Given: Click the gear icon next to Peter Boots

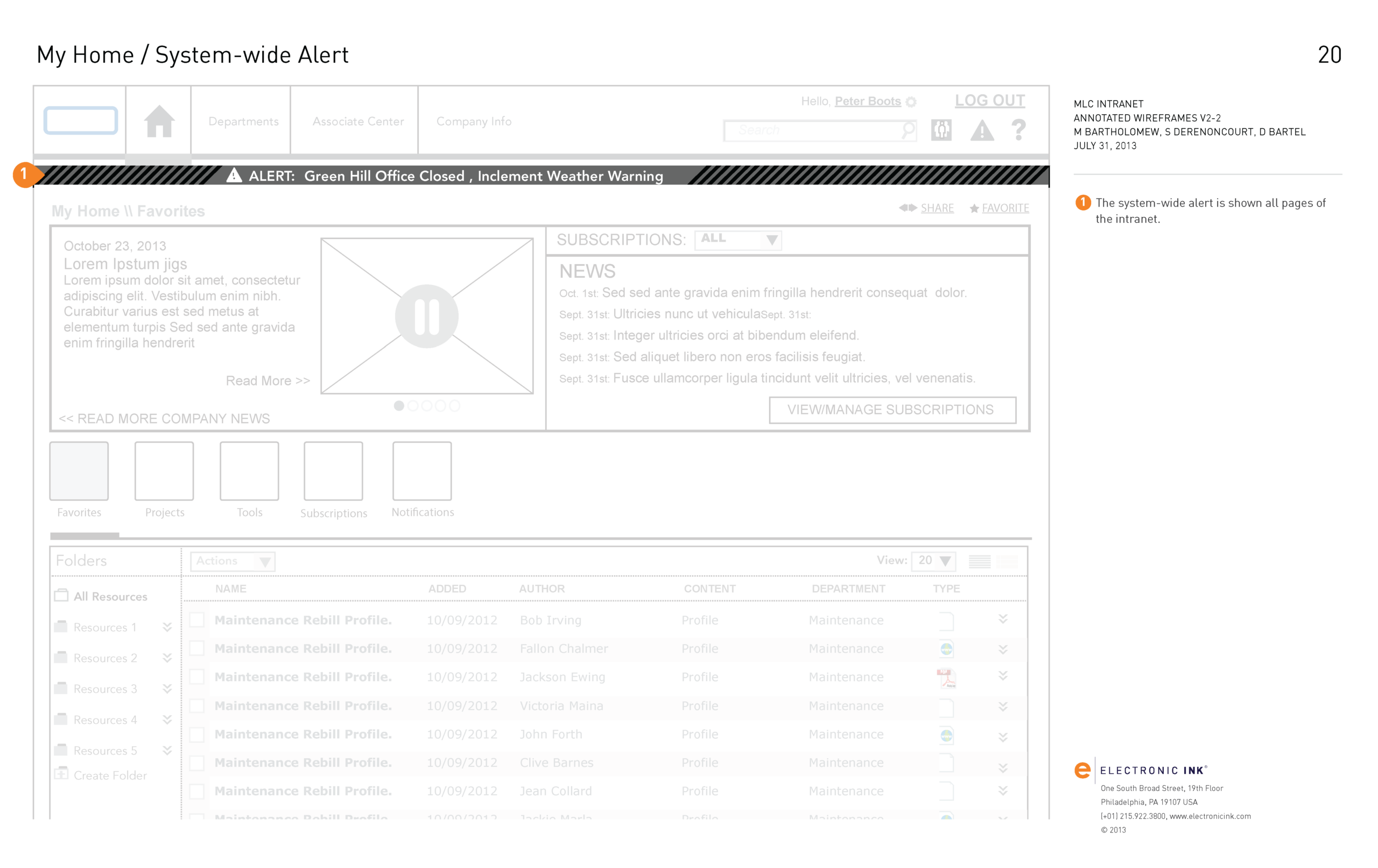Looking at the screenshot, I should click(x=911, y=102).
